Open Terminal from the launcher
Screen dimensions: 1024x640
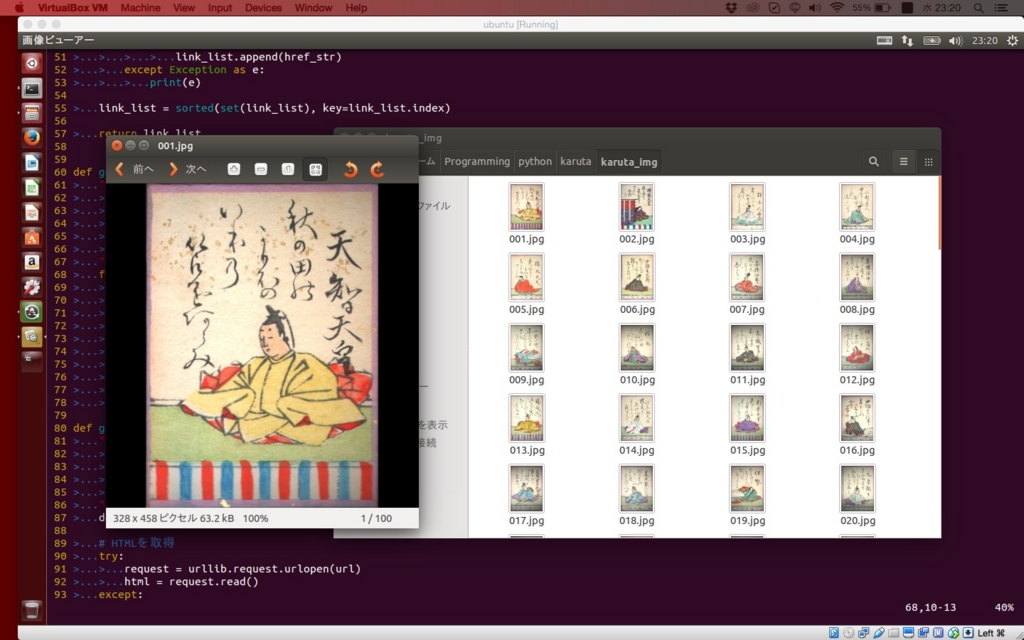click(x=32, y=88)
